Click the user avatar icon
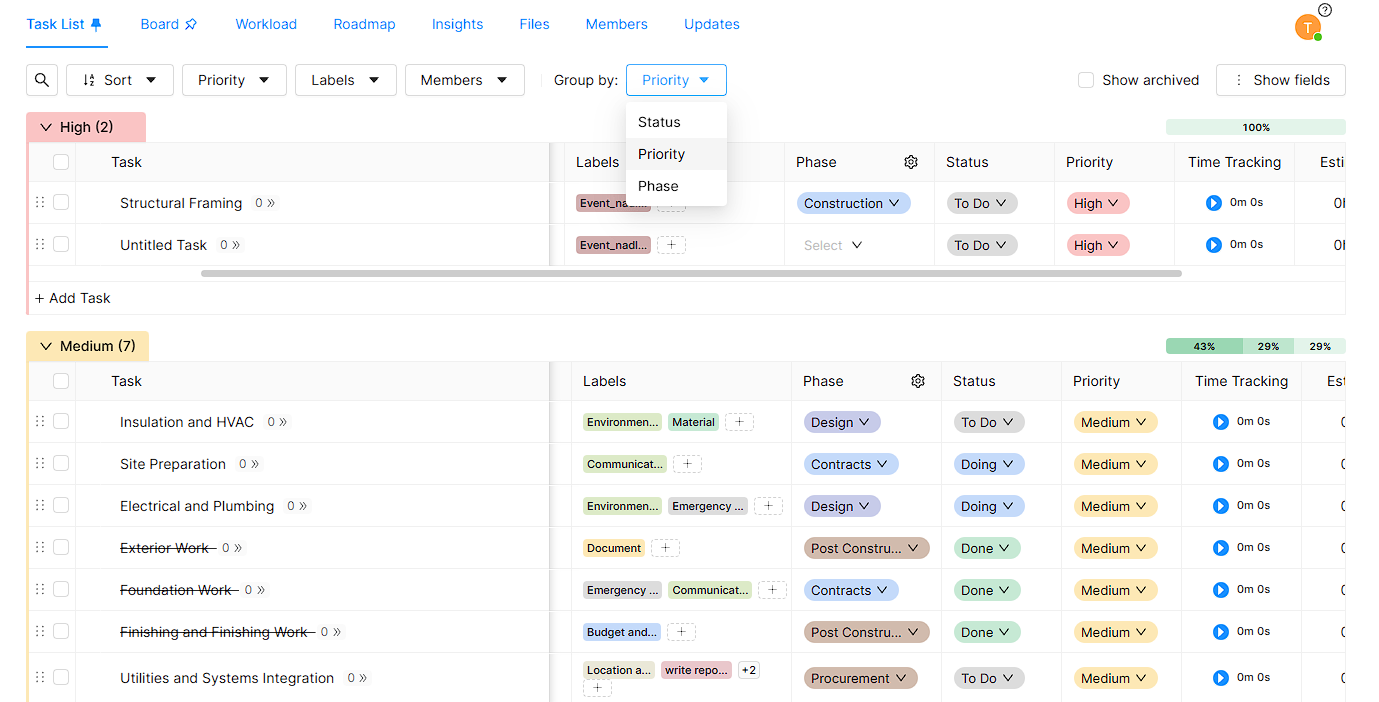Viewport: 1379px width, 702px height. click(1307, 27)
